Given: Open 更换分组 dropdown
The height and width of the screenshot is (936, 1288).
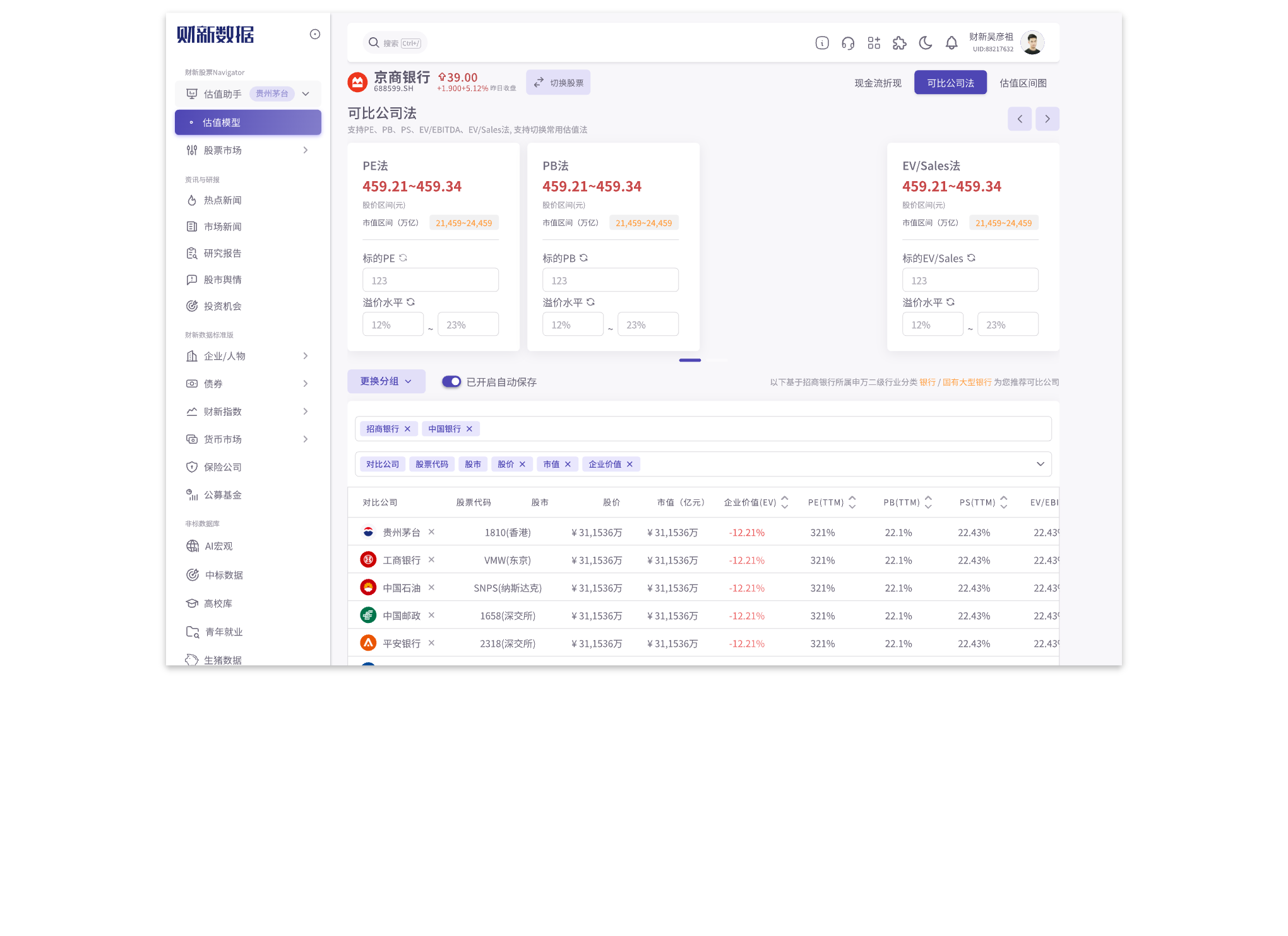Looking at the screenshot, I should [386, 381].
